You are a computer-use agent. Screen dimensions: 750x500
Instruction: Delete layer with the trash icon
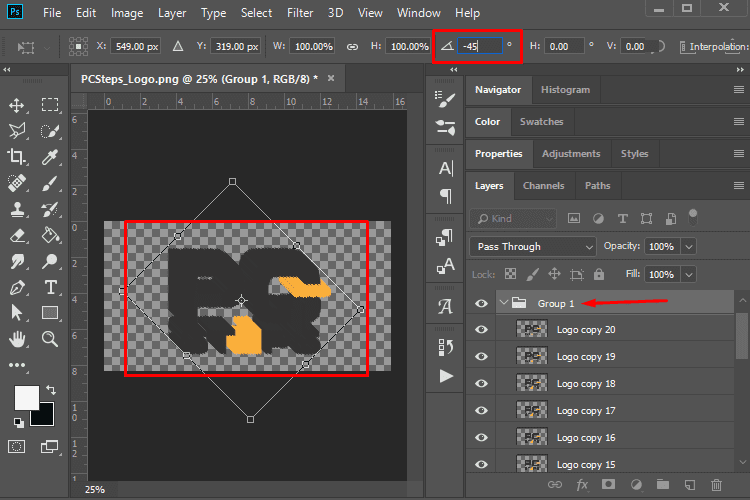pos(716,485)
